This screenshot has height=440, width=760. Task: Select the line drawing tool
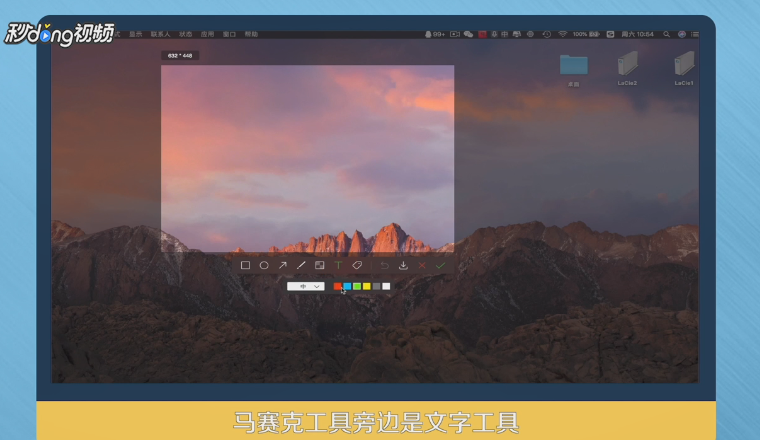tap(301, 265)
